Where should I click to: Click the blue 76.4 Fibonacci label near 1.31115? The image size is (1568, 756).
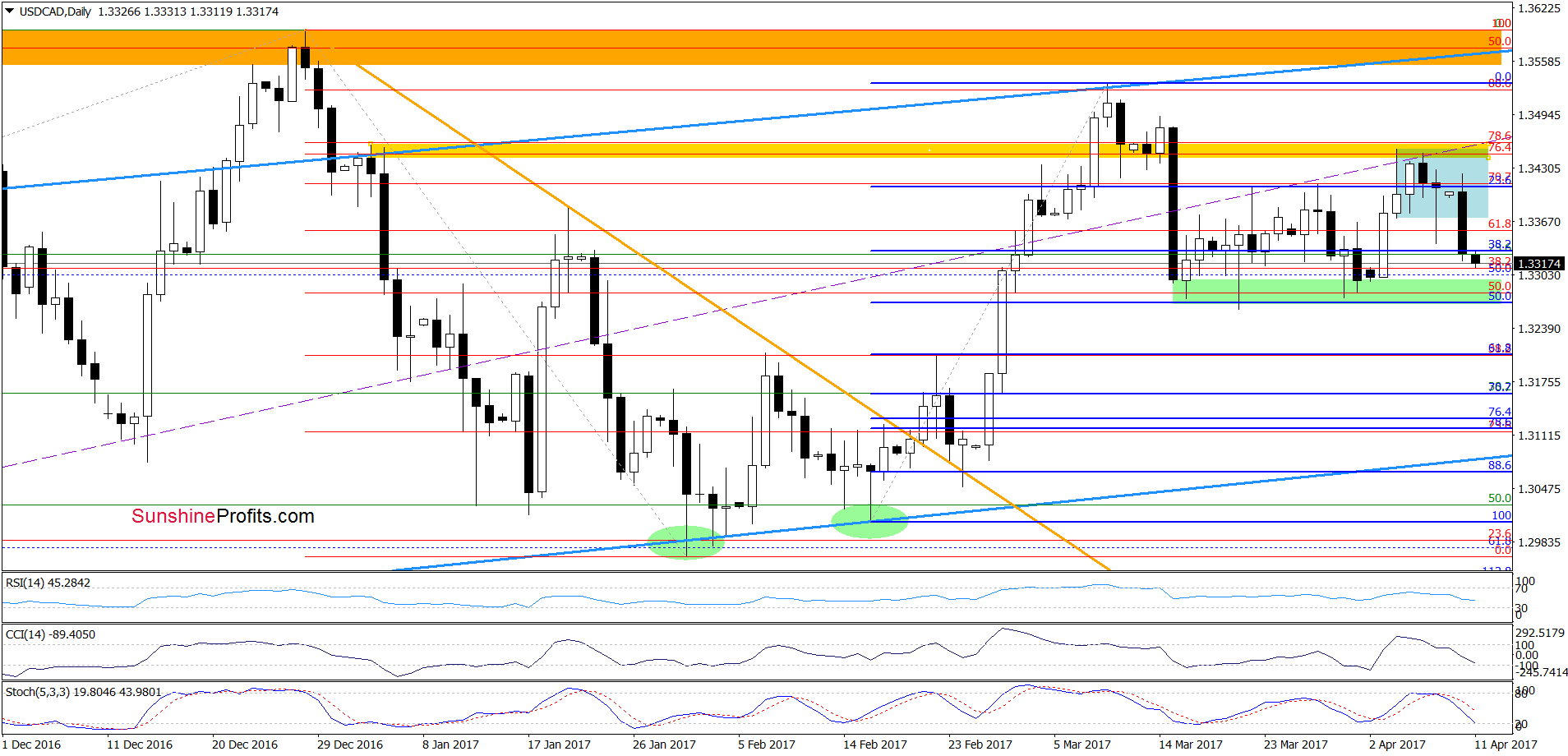click(x=1500, y=412)
